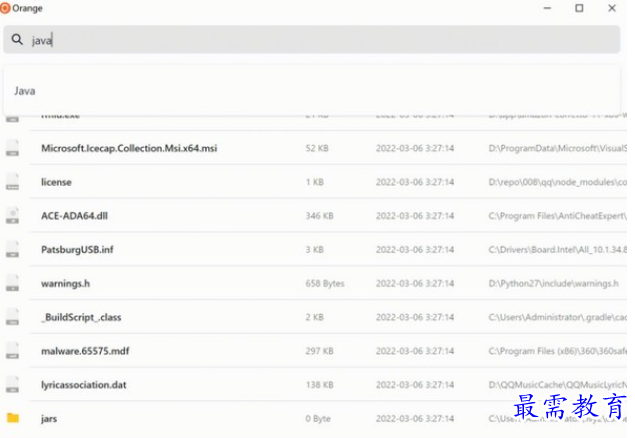Click the ACE-ADA64.dll file icon

click(13, 215)
